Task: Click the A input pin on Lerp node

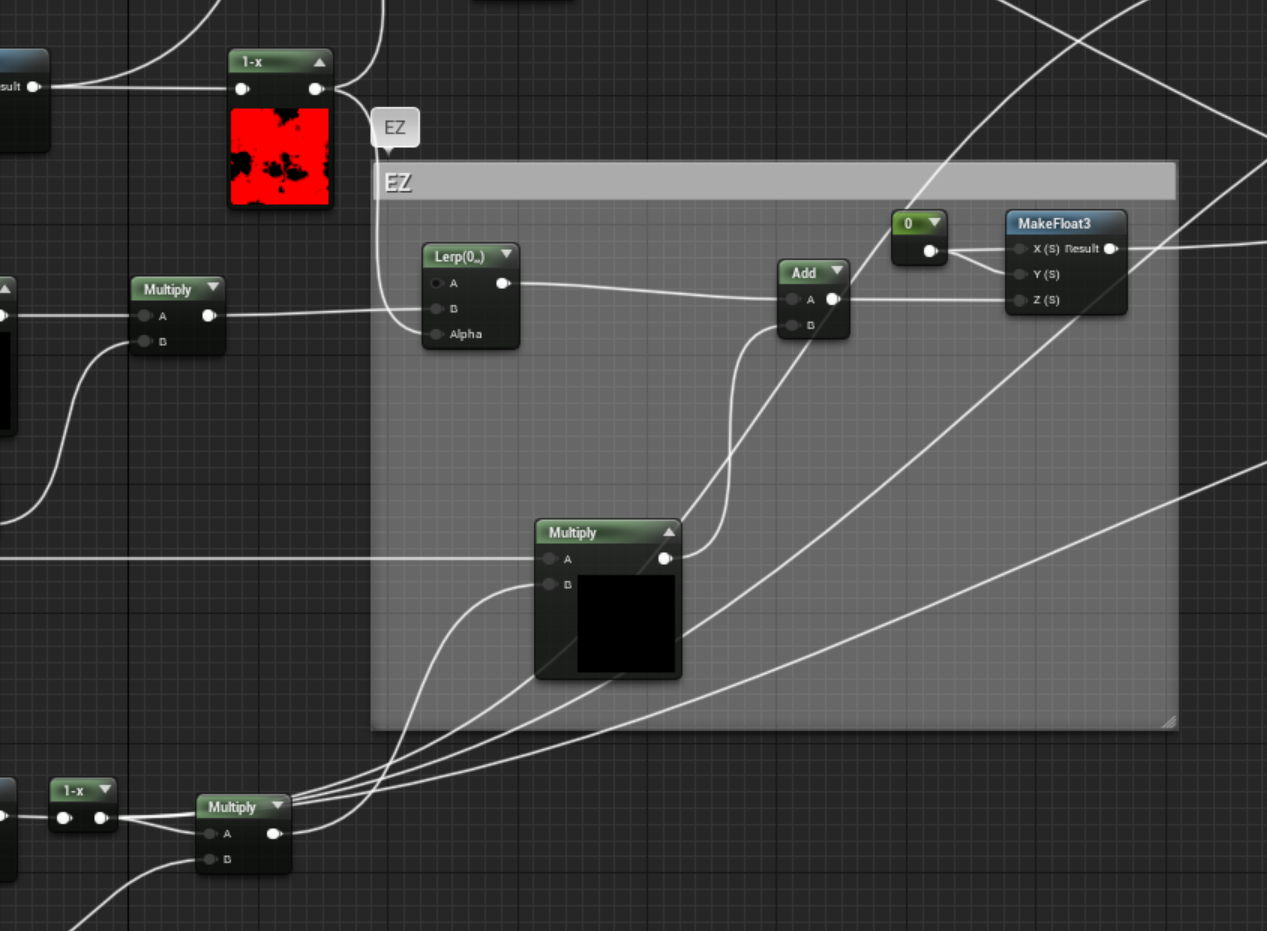Action: [437, 284]
